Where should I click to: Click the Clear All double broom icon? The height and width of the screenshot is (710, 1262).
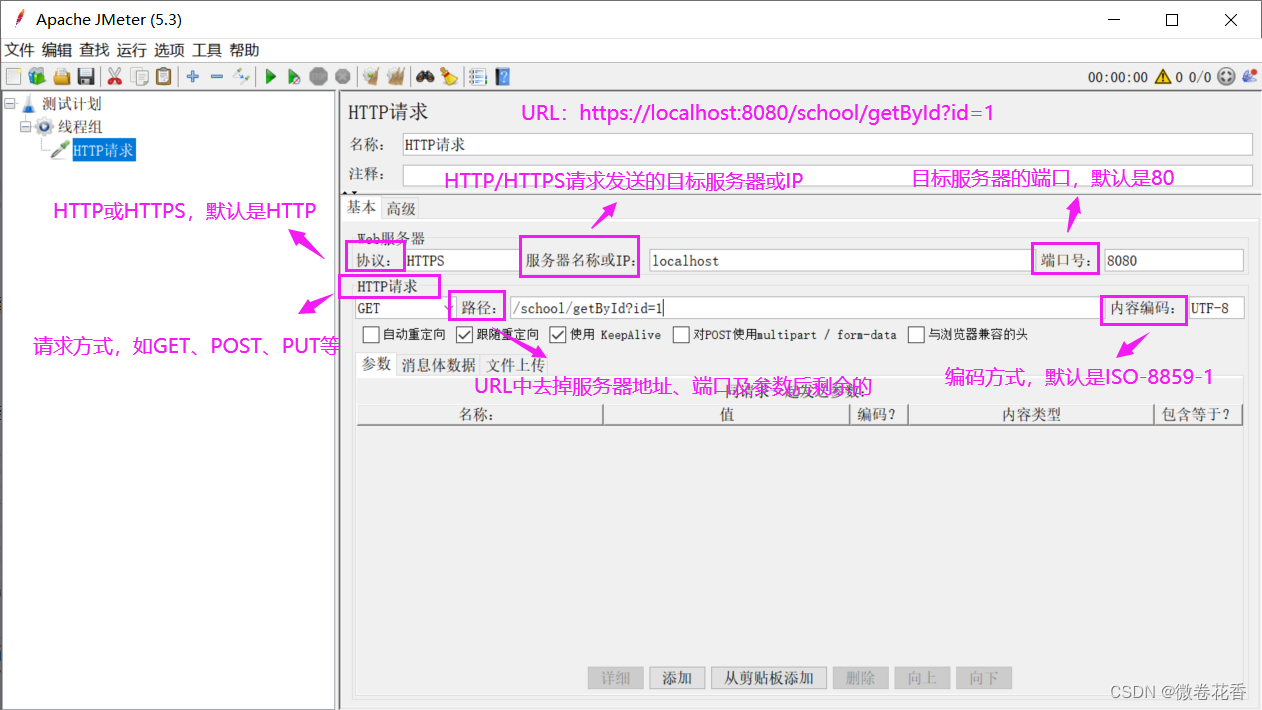click(396, 76)
